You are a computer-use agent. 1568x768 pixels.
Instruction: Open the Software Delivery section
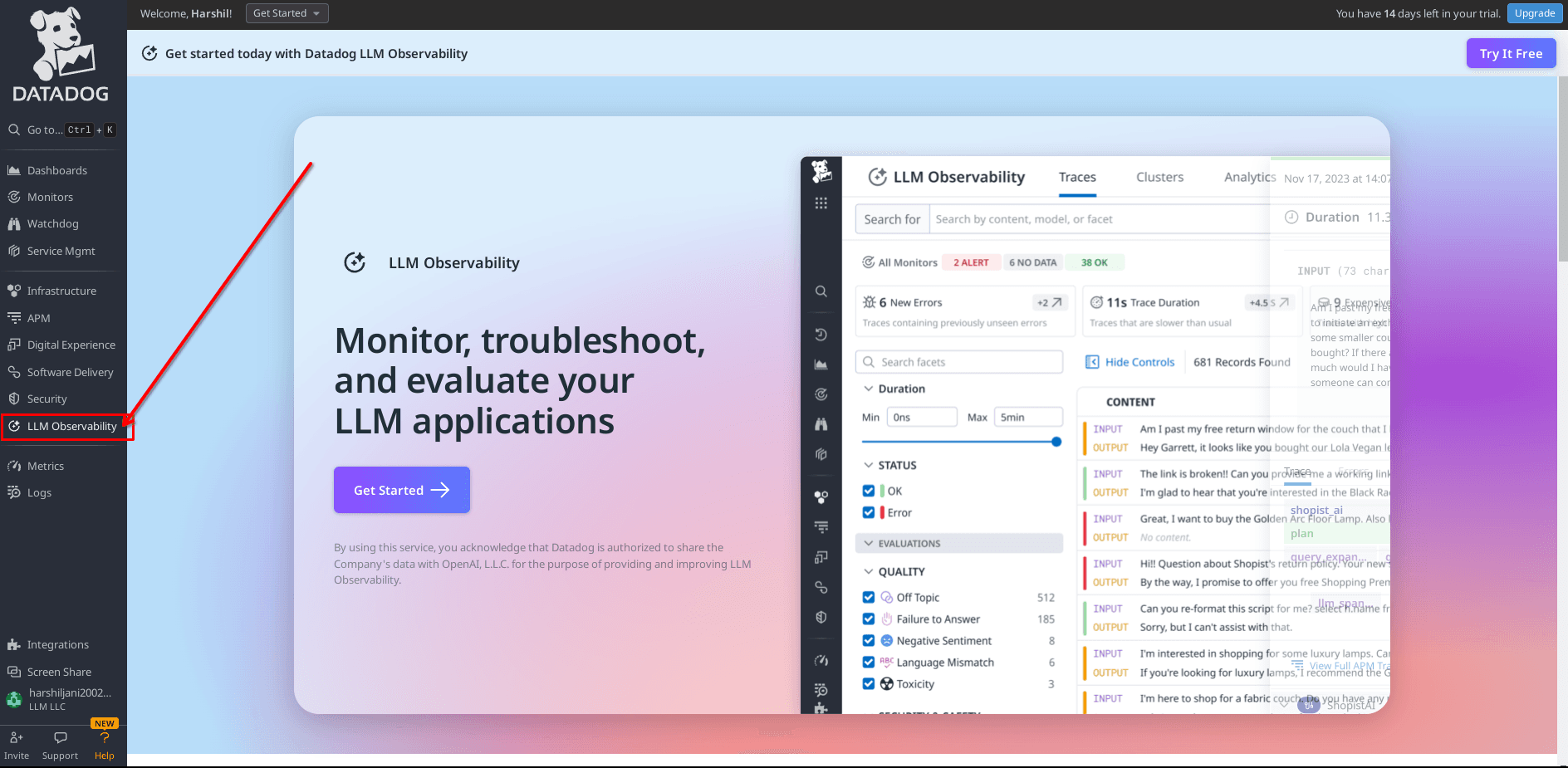click(70, 372)
